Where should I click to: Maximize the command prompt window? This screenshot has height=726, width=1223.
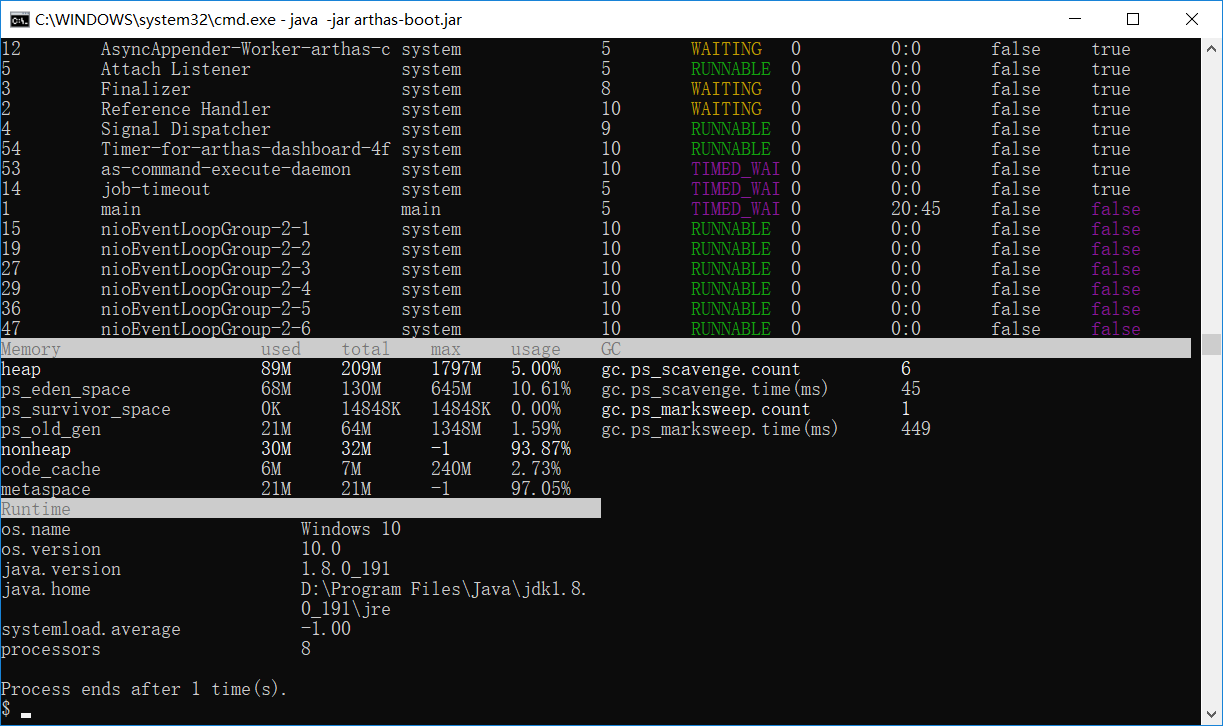tap(1133, 19)
